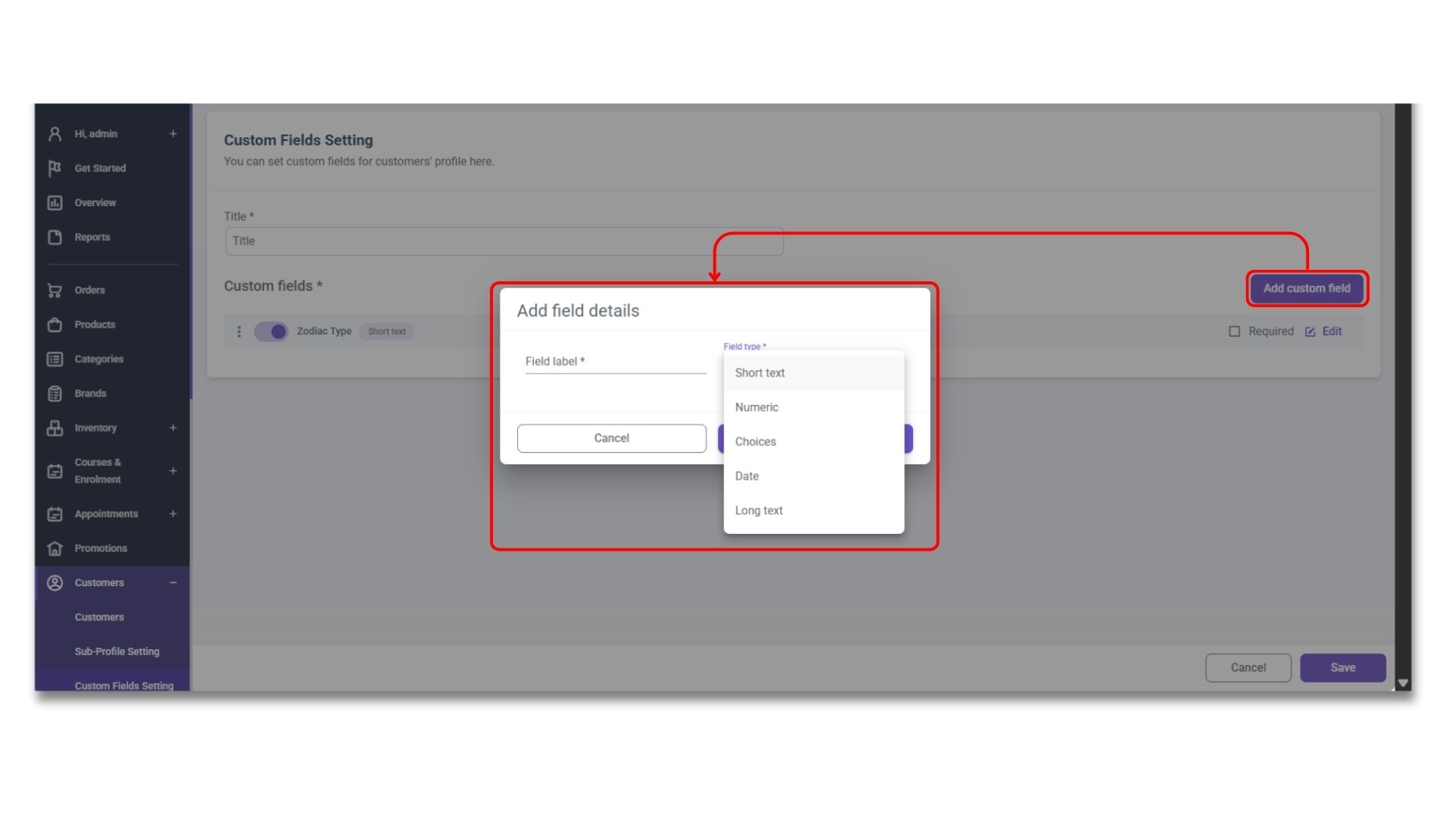Click Cancel in Add field details dialog

pyautogui.click(x=611, y=438)
